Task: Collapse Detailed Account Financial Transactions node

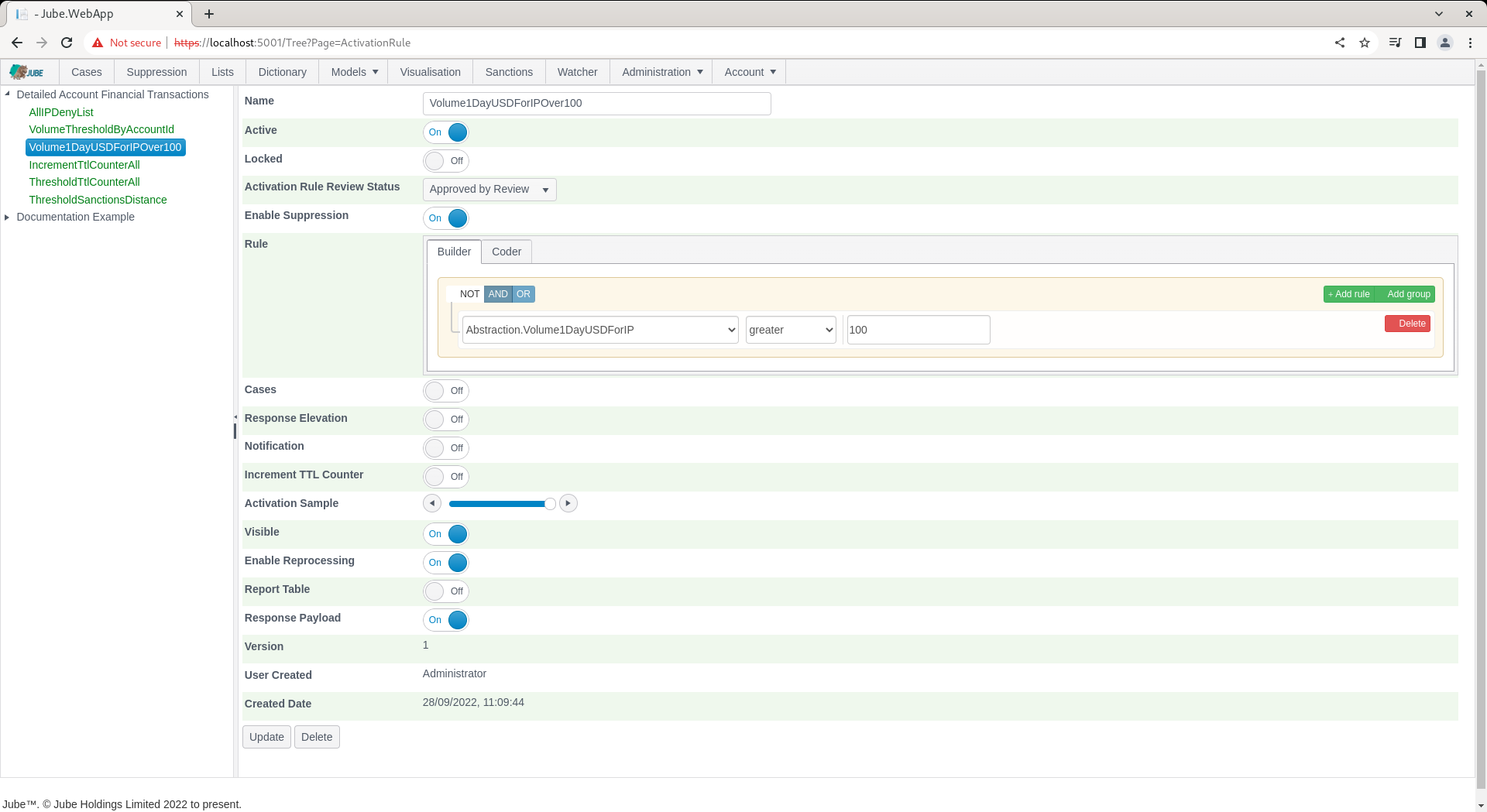Action: pos(7,94)
